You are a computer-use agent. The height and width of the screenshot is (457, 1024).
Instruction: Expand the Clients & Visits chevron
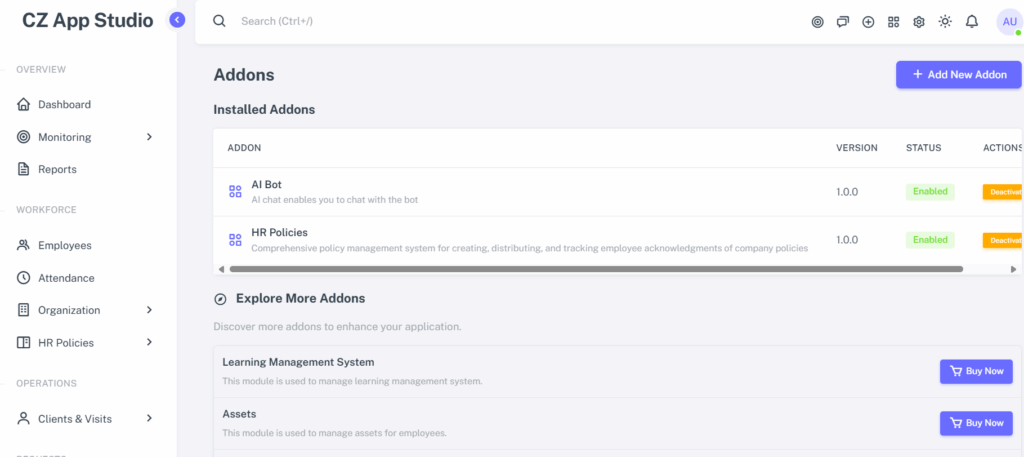(150, 418)
